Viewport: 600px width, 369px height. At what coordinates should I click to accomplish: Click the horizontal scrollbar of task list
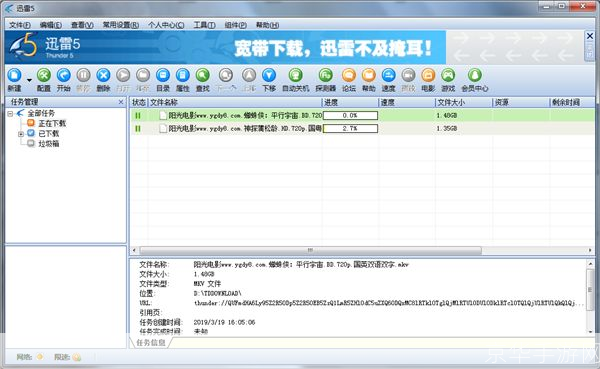coord(310,250)
